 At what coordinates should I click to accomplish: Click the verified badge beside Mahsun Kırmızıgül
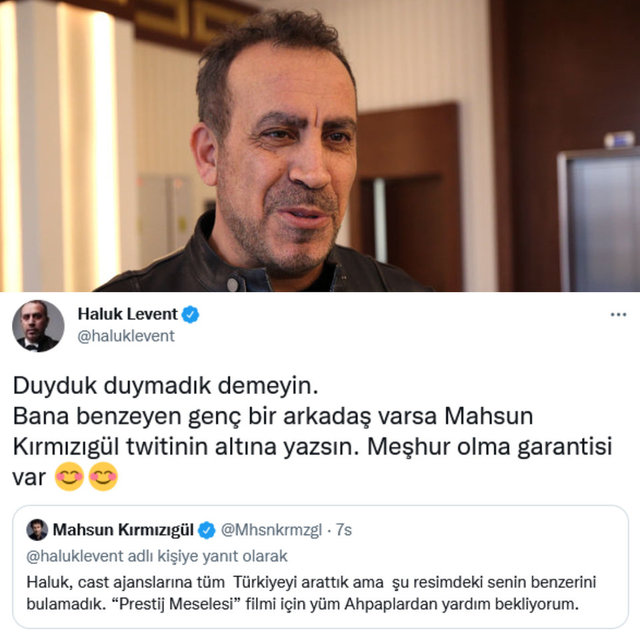tap(207, 530)
